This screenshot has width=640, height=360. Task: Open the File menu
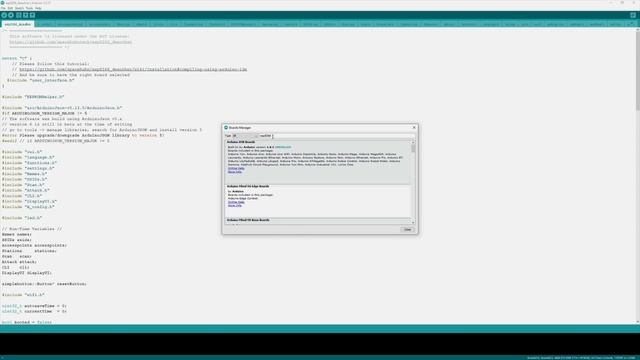(3, 8)
